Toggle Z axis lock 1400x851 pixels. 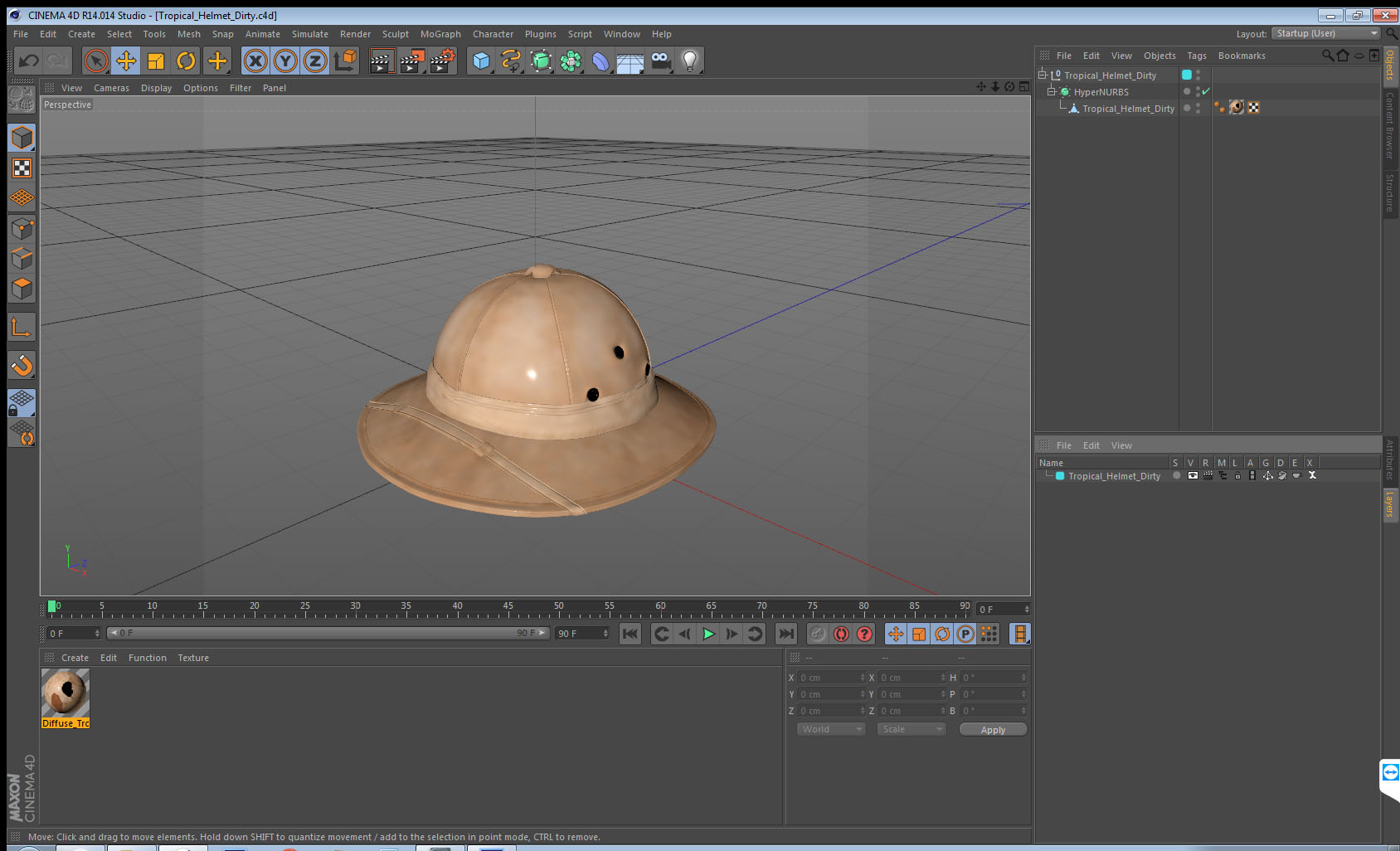click(315, 61)
